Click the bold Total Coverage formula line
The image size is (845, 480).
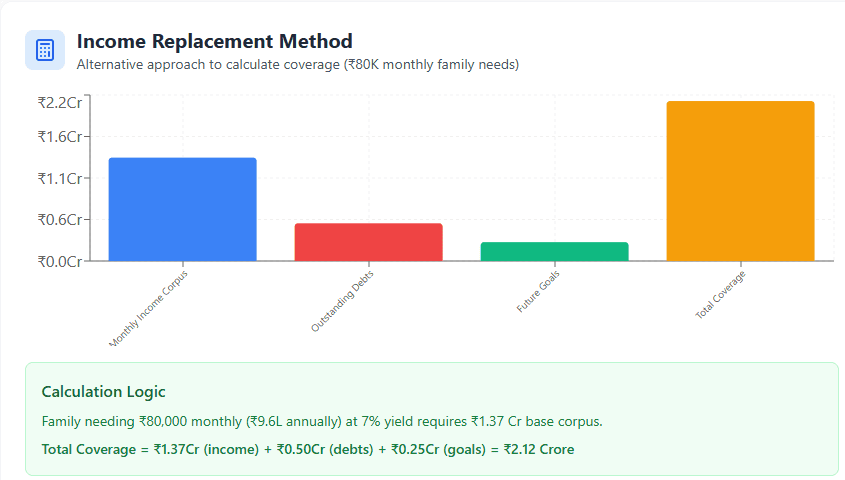(x=307, y=449)
